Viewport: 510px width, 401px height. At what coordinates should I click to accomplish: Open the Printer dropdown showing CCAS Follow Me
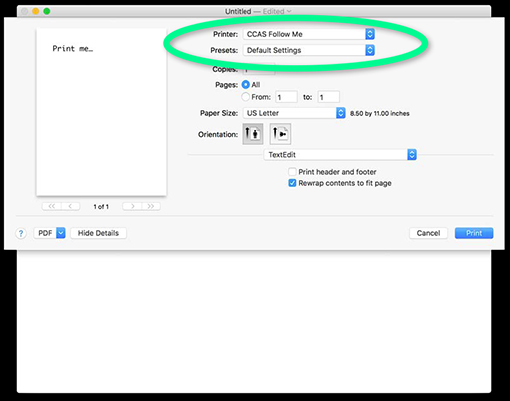pos(309,34)
